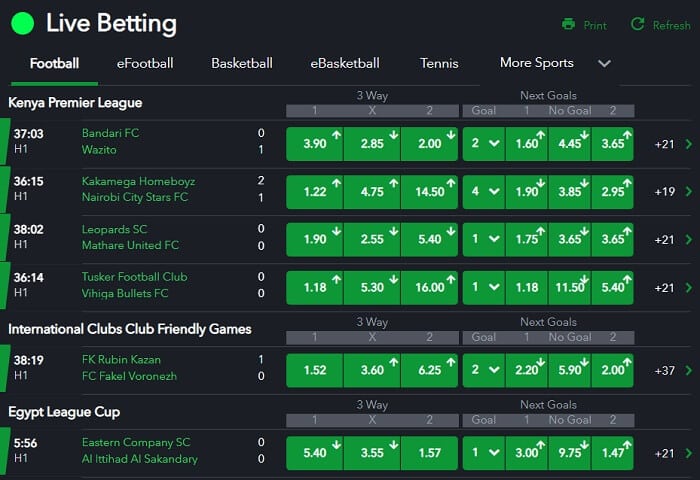Open more markets arrow for Leopards SC match
Screen dimensions: 700x480
(x=689, y=239)
